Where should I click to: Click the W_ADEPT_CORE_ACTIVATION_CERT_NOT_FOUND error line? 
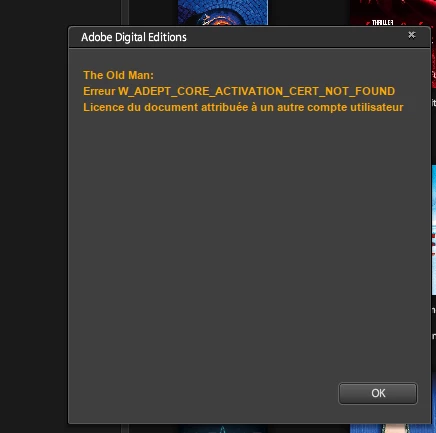coord(239,91)
